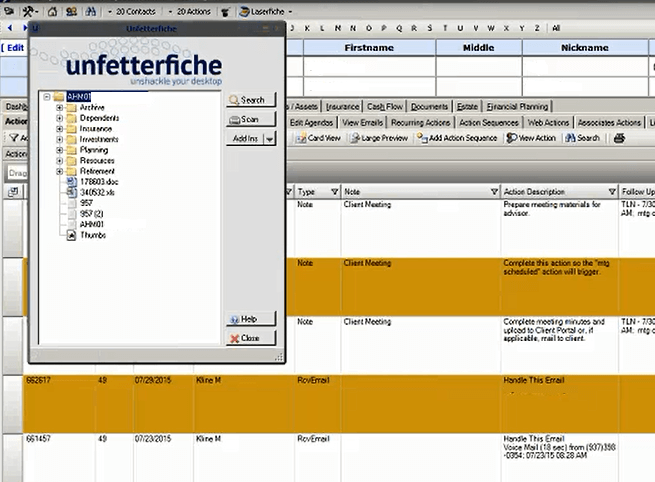
Task: Select the 178603.doc file
Action: tap(99, 182)
